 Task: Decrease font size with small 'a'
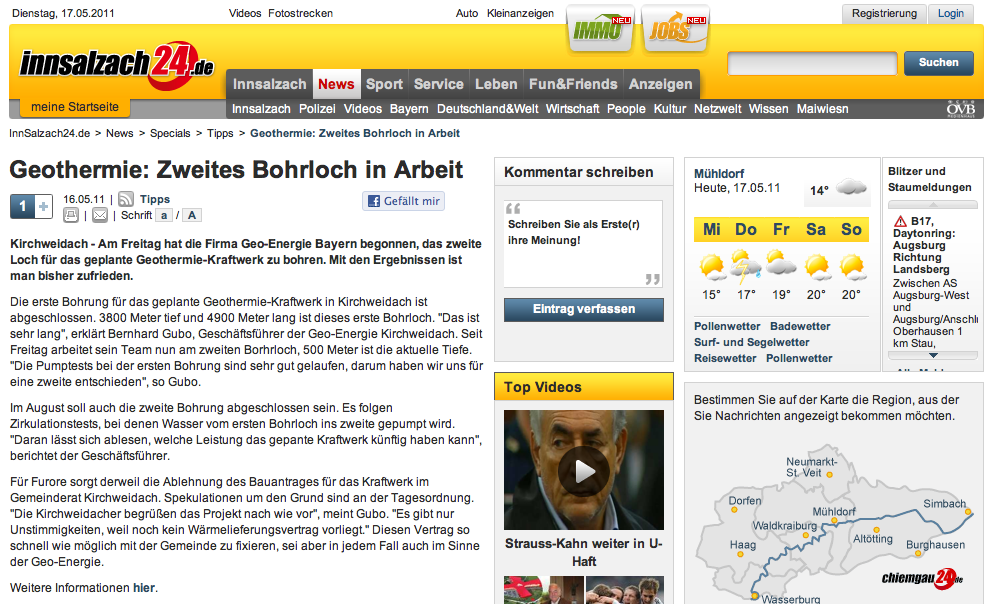pyautogui.click(x=164, y=216)
